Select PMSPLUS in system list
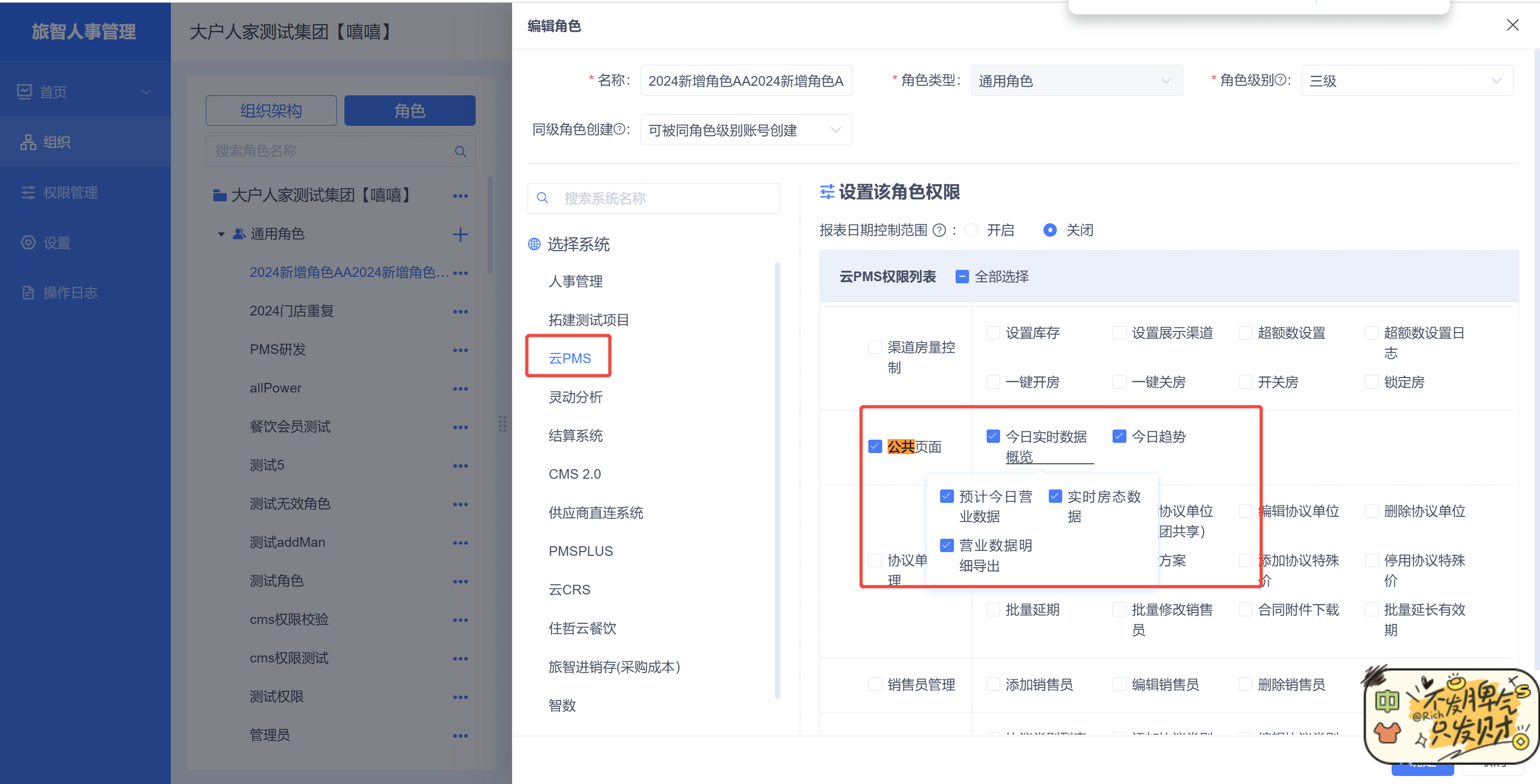Viewport: 1540px width, 784px height. [x=581, y=551]
